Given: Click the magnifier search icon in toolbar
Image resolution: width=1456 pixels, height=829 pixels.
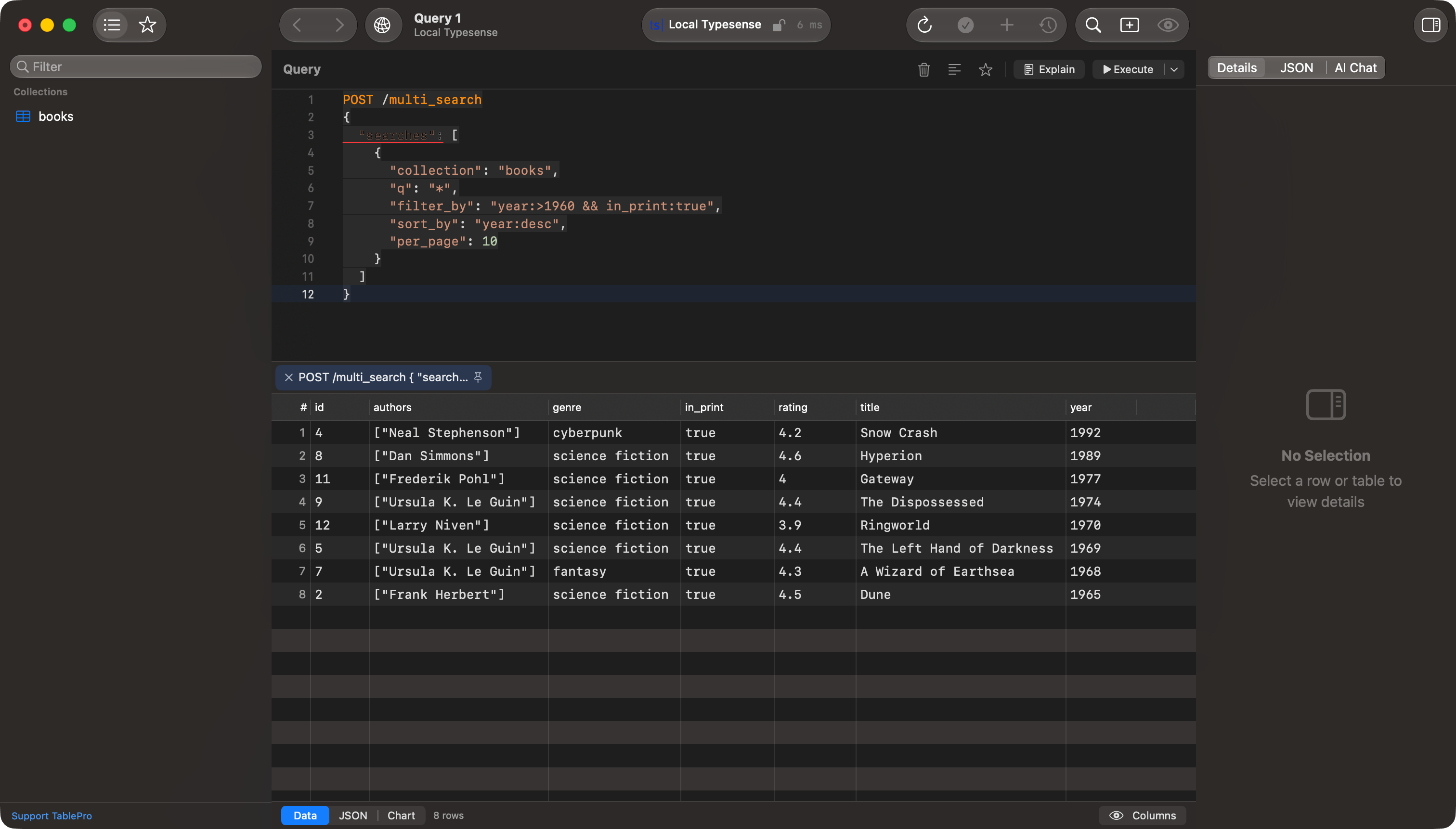Looking at the screenshot, I should pyautogui.click(x=1092, y=25).
